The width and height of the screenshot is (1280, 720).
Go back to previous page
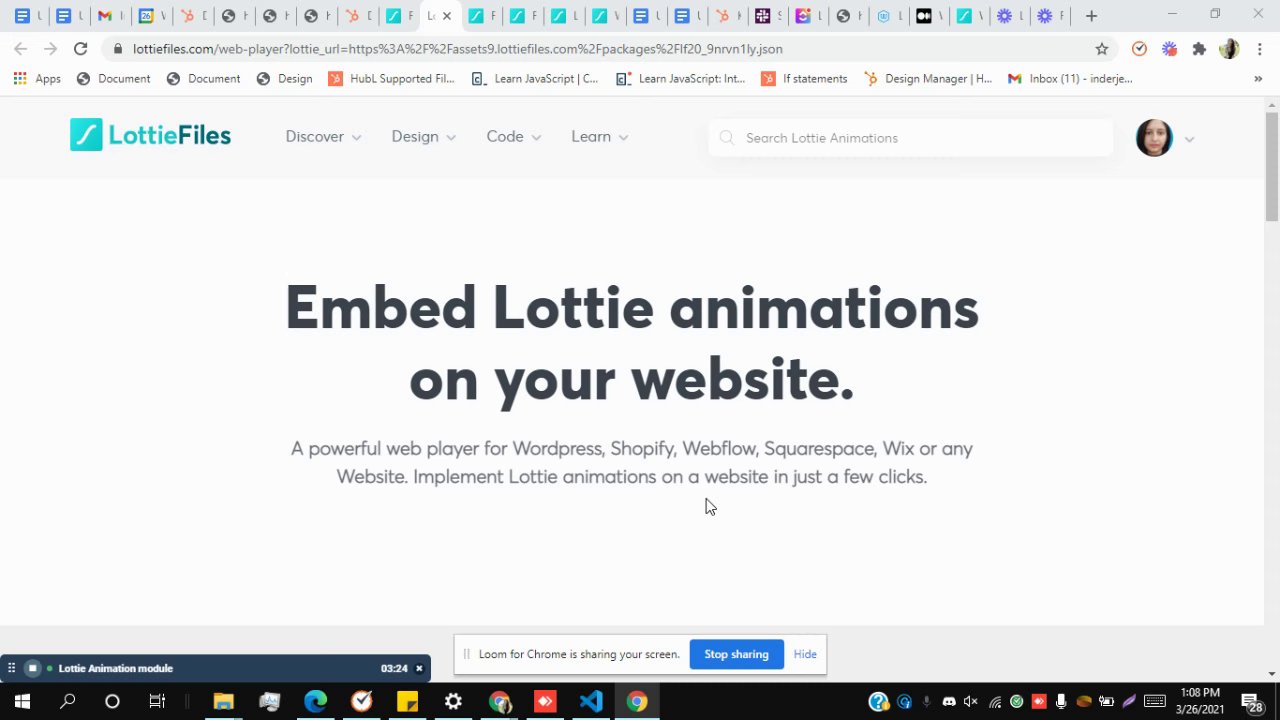click(x=20, y=48)
